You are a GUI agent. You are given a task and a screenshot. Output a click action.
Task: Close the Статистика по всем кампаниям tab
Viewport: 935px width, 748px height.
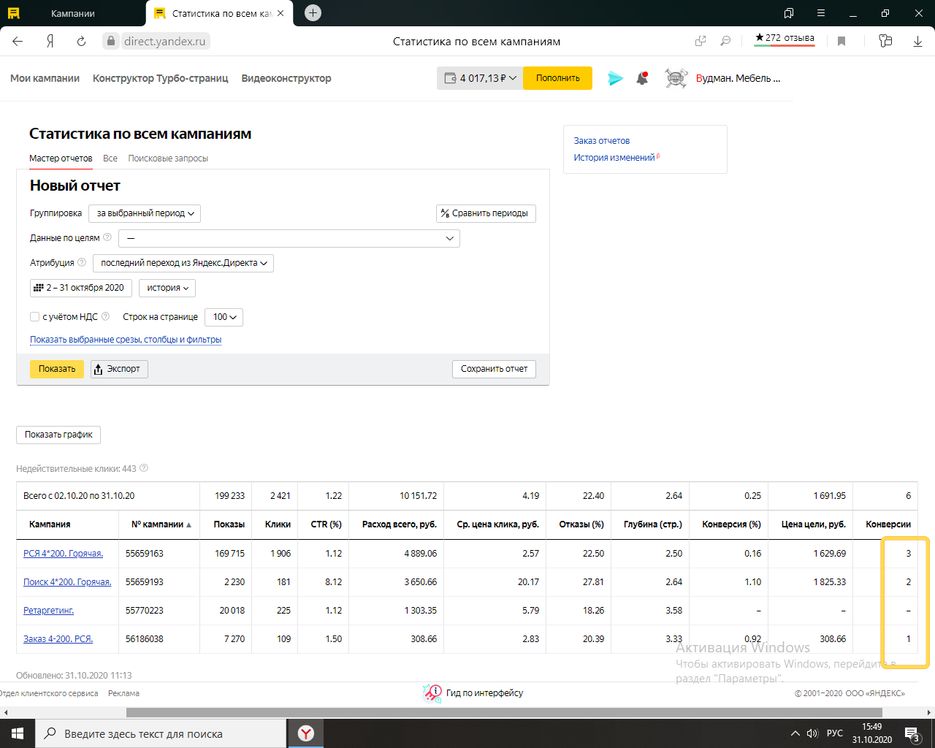click(x=280, y=13)
